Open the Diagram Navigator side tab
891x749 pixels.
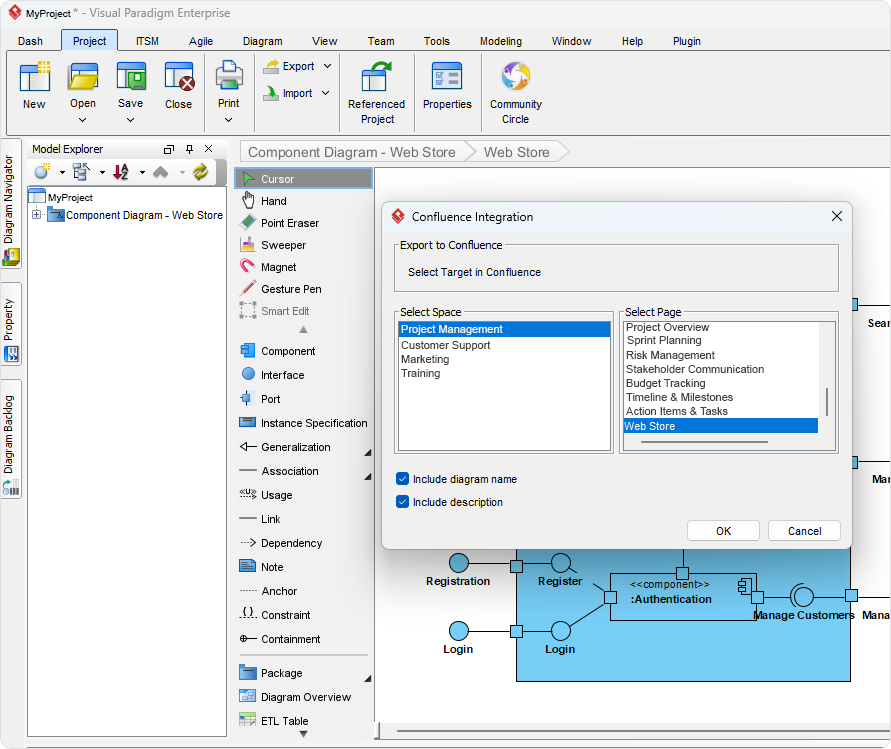11,203
